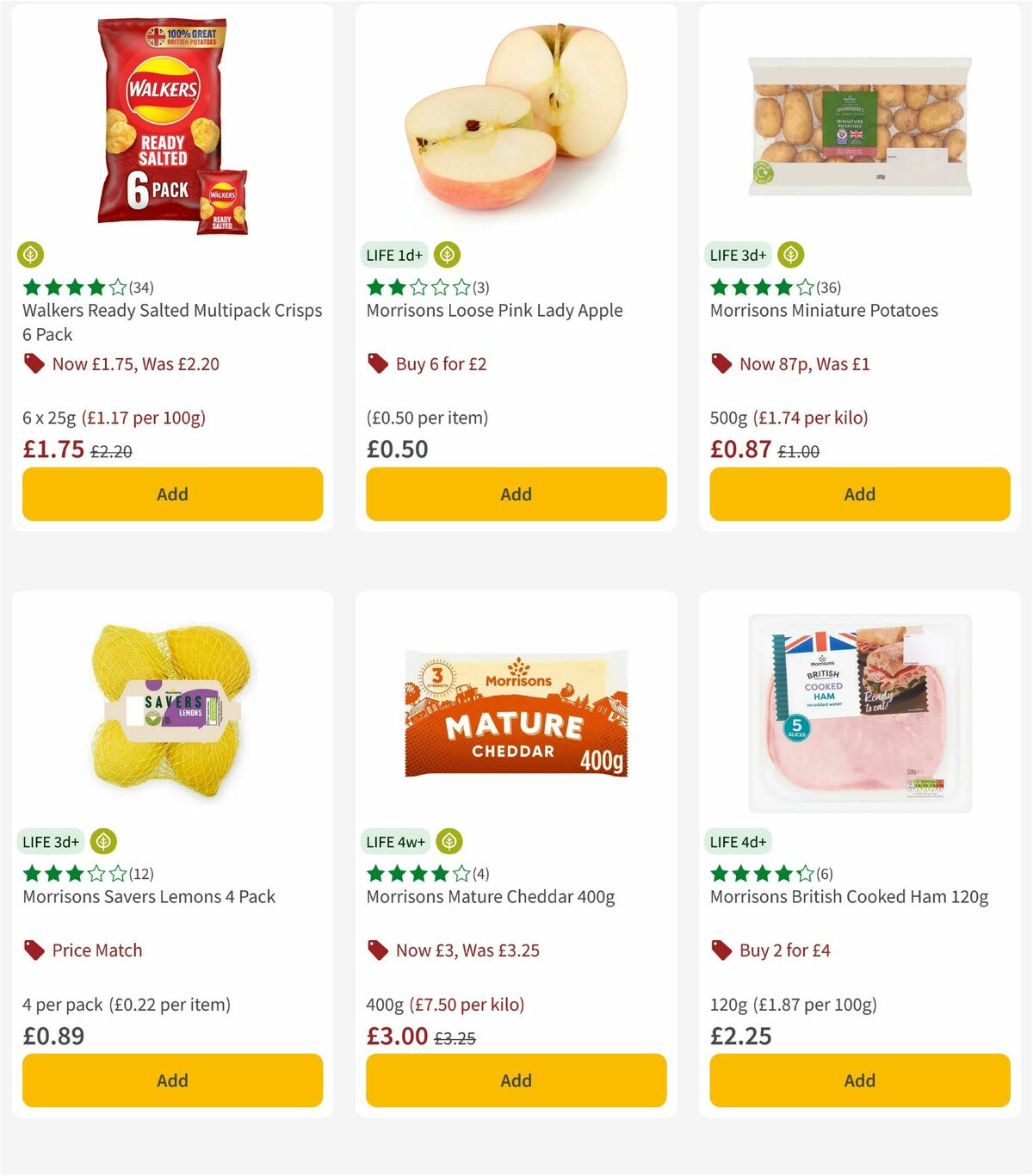Click the red tag icon beside Buy 6 for £2
The width and height of the screenshot is (1033, 1176).
377,363
